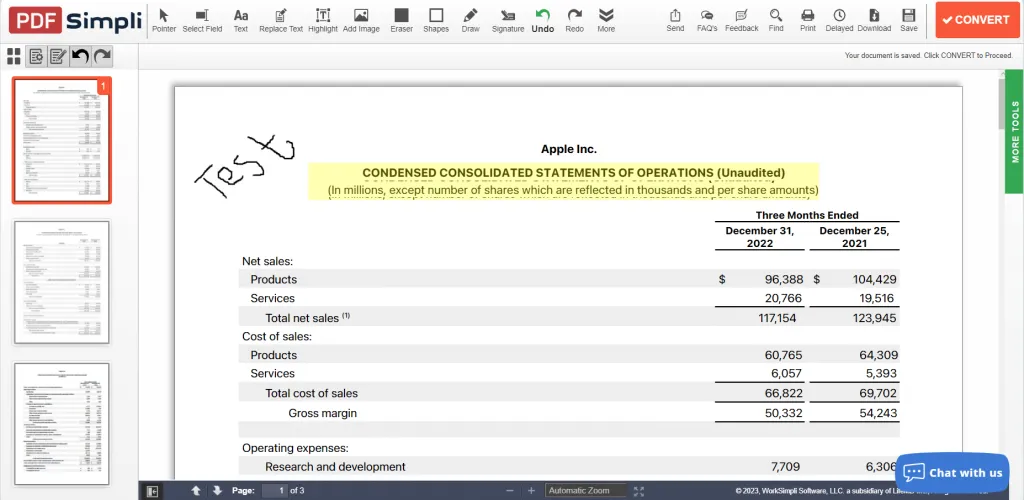The image size is (1024, 500).
Task: Open the Shapes tool
Action: 436,20
